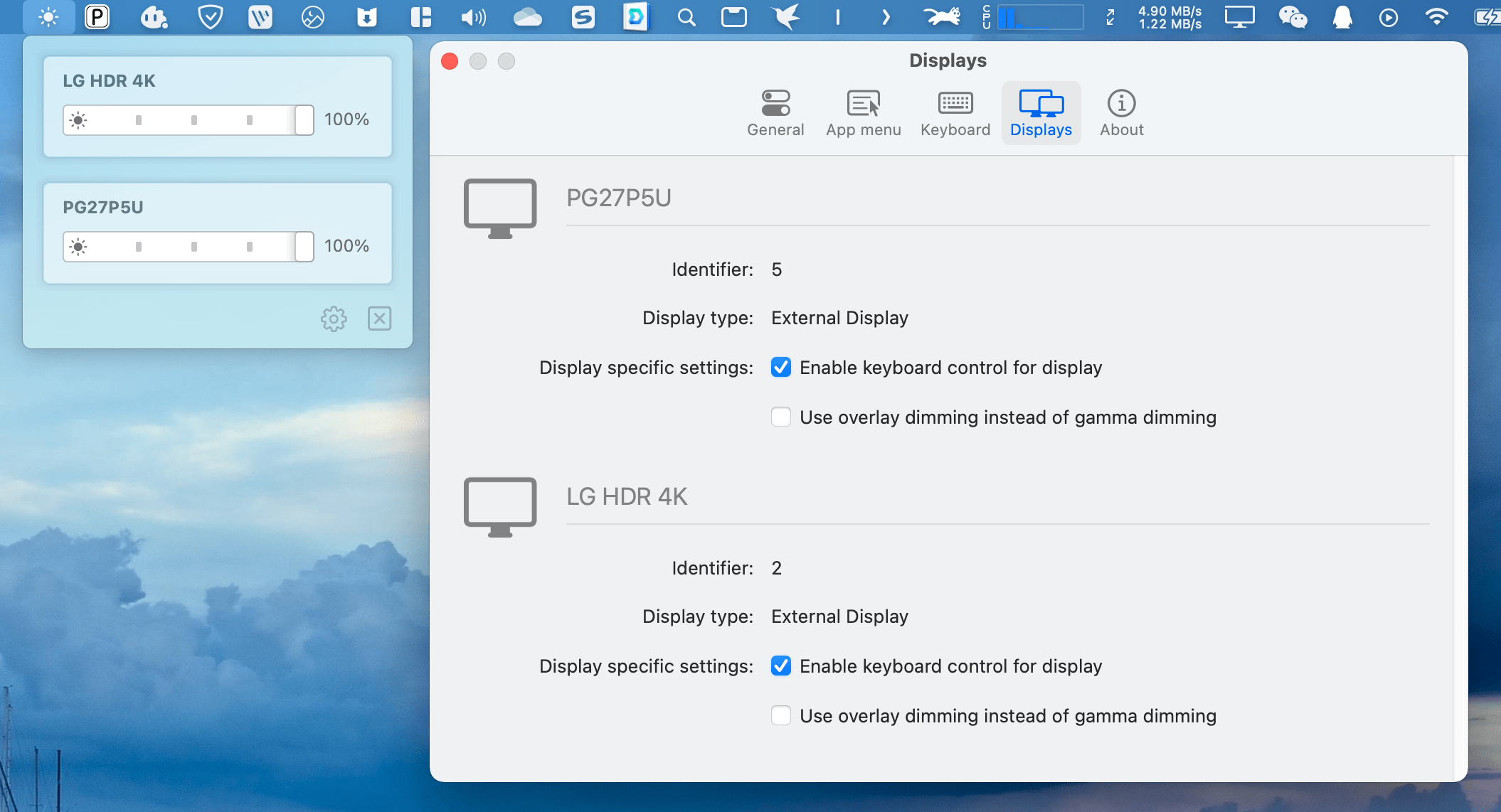This screenshot has height=812, width=1501.
Task: Open settings gear in brightness popup
Action: coord(334,319)
